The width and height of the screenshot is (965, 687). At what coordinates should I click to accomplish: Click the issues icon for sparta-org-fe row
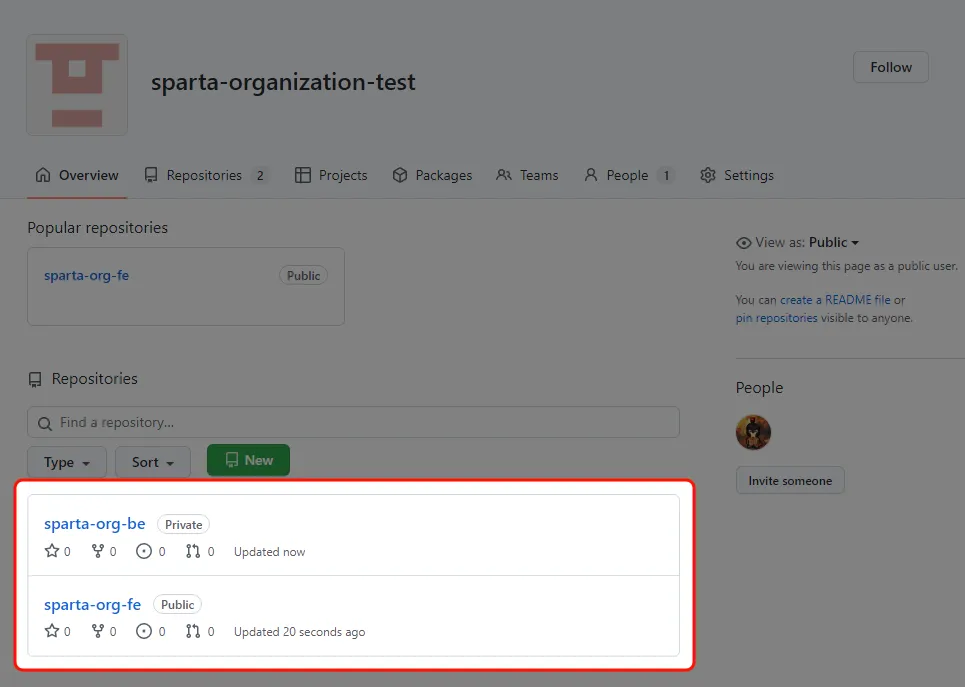[x=144, y=631]
